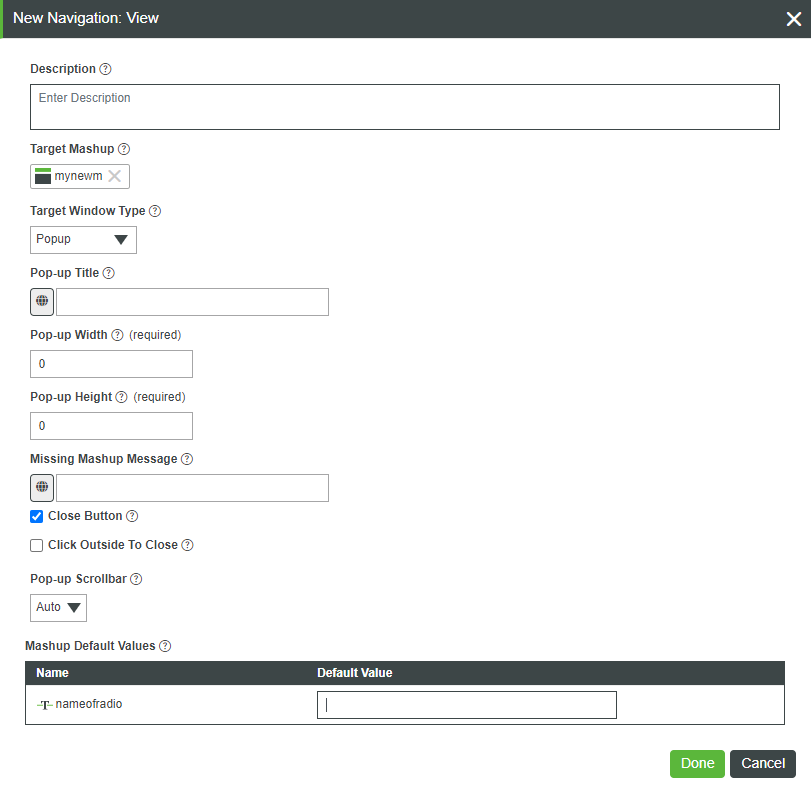Open the Target Window Type Popup dropdown
Viewport: 811px width, 789px height.
pyautogui.click(x=83, y=240)
